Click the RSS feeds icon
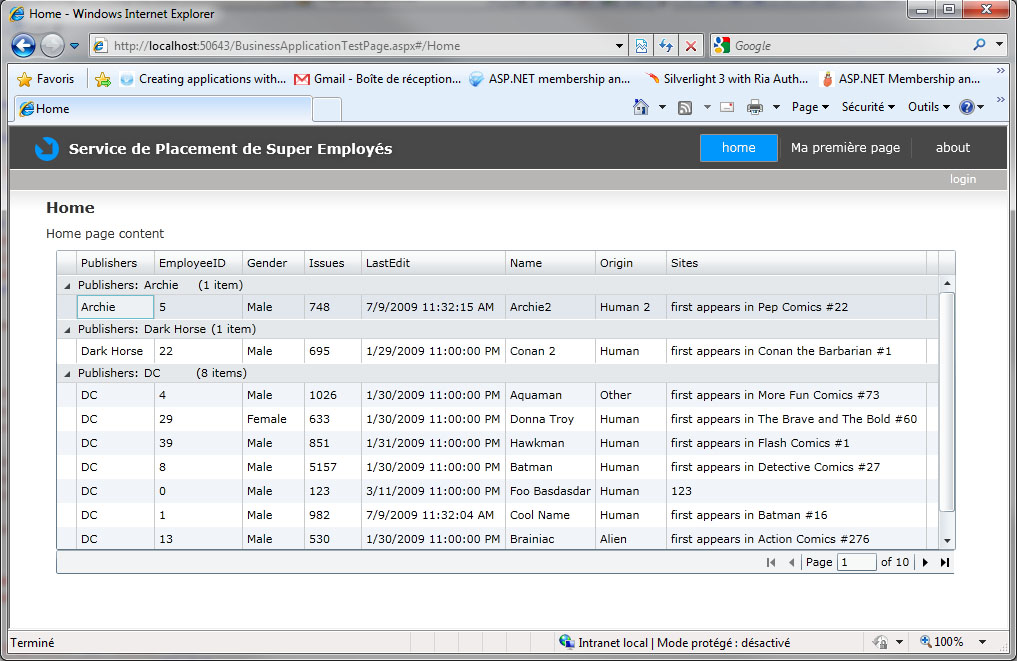This screenshot has width=1017, height=661. pyautogui.click(x=685, y=107)
